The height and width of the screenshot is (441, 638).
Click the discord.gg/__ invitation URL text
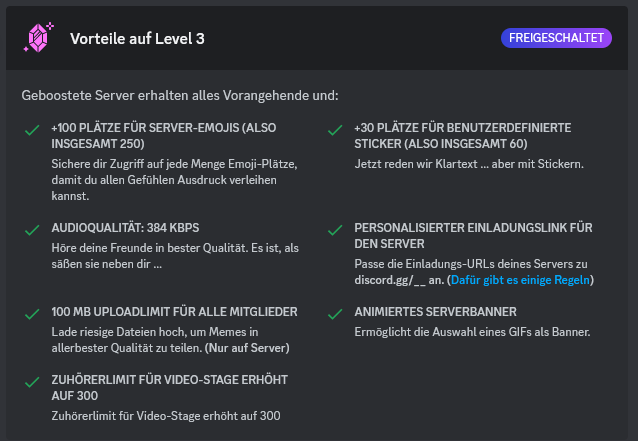[390, 280]
